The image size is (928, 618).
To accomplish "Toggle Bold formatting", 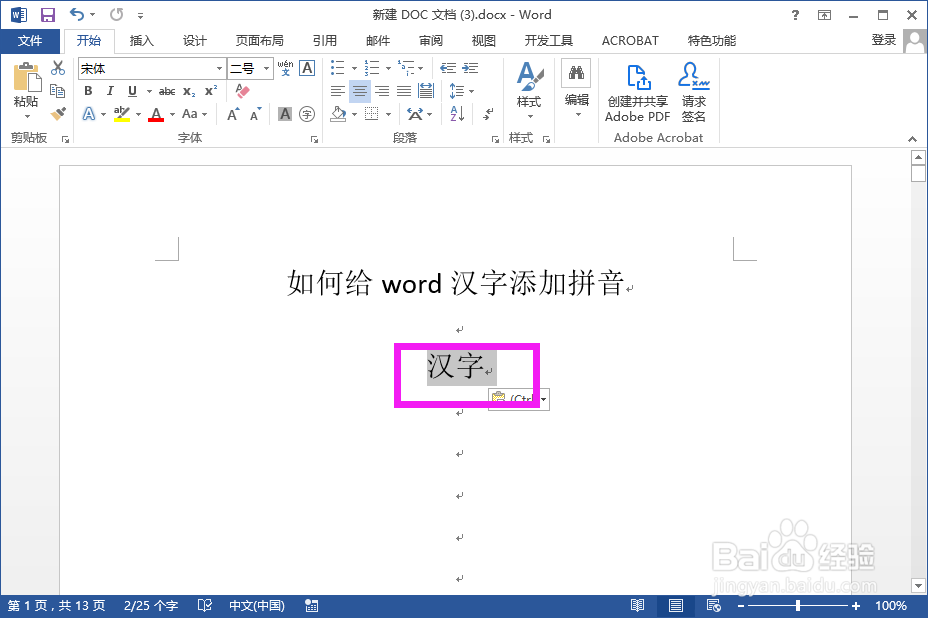I will pyautogui.click(x=88, y=91).
